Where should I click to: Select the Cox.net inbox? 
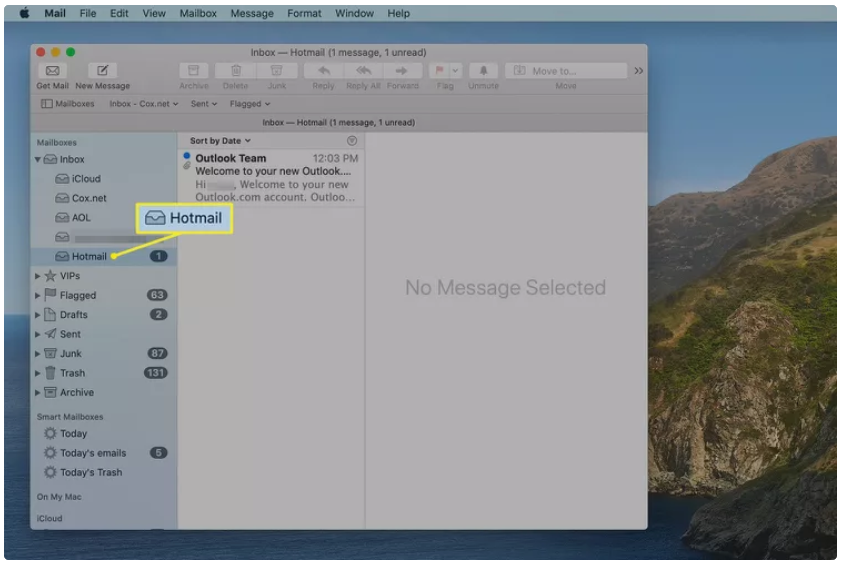(x=104, y=198)
